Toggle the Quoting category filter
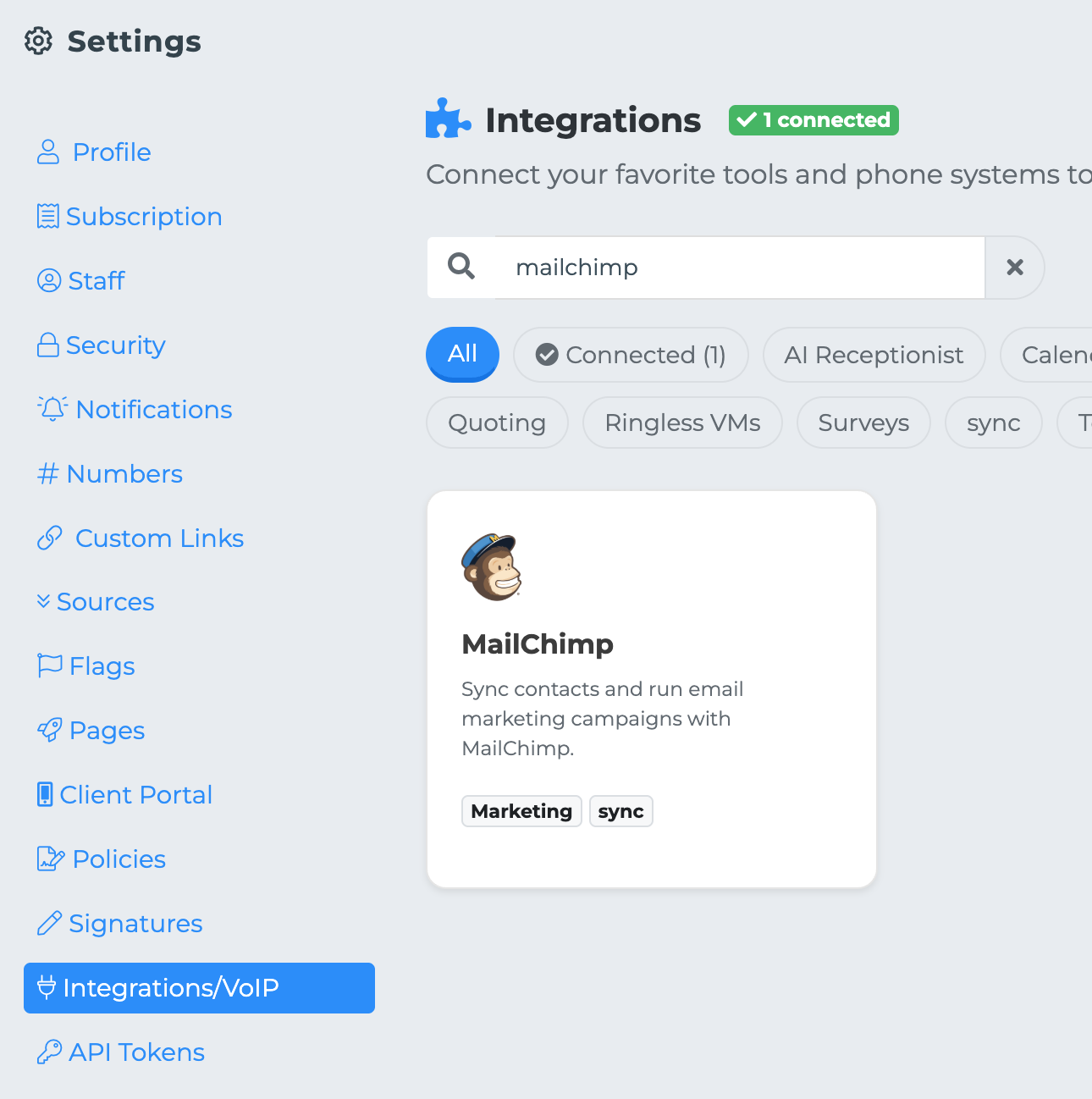Screen dimensions: 1092x1099 pos(497,422)
